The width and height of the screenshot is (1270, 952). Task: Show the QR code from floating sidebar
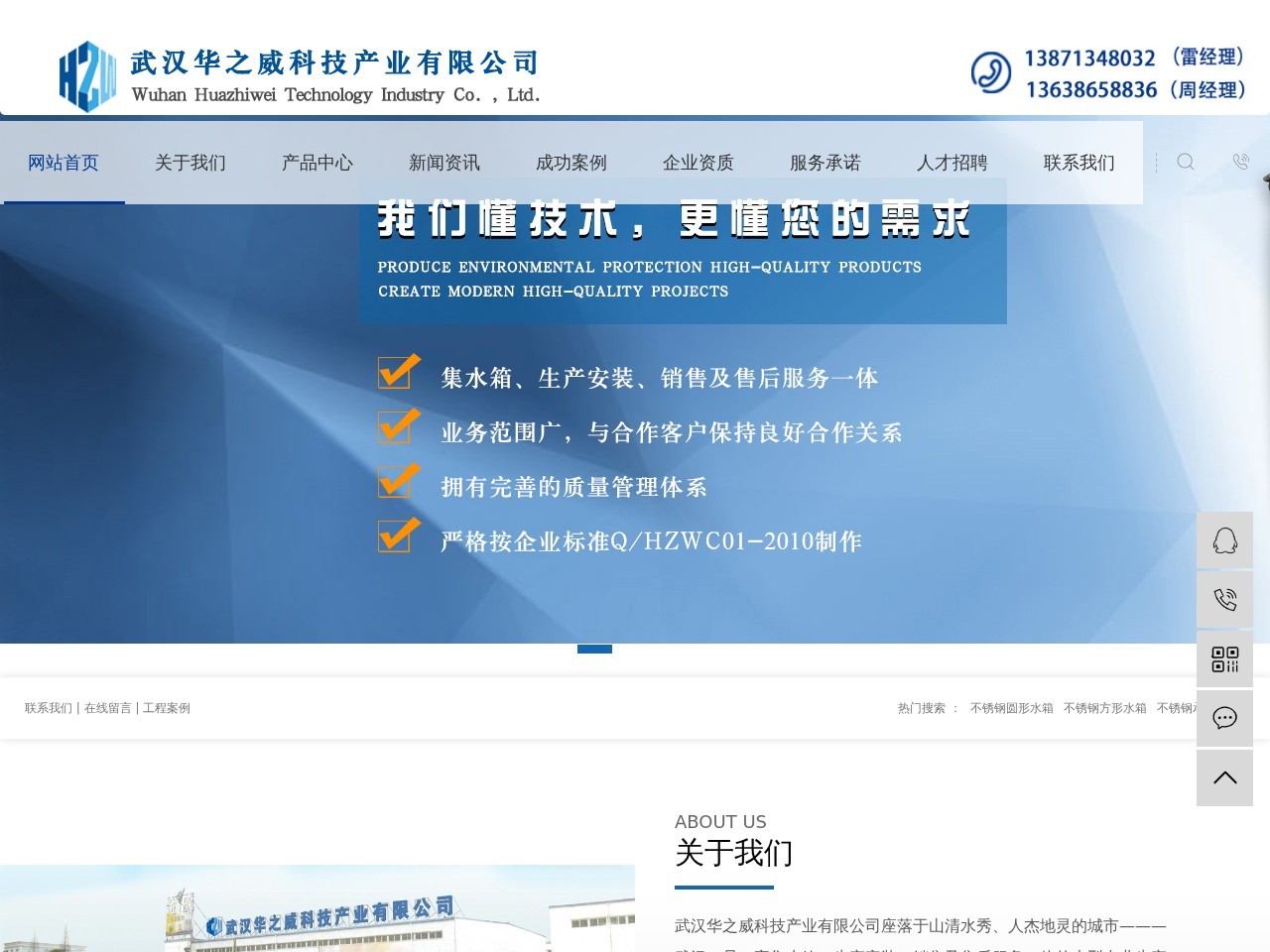[1225, 659]
